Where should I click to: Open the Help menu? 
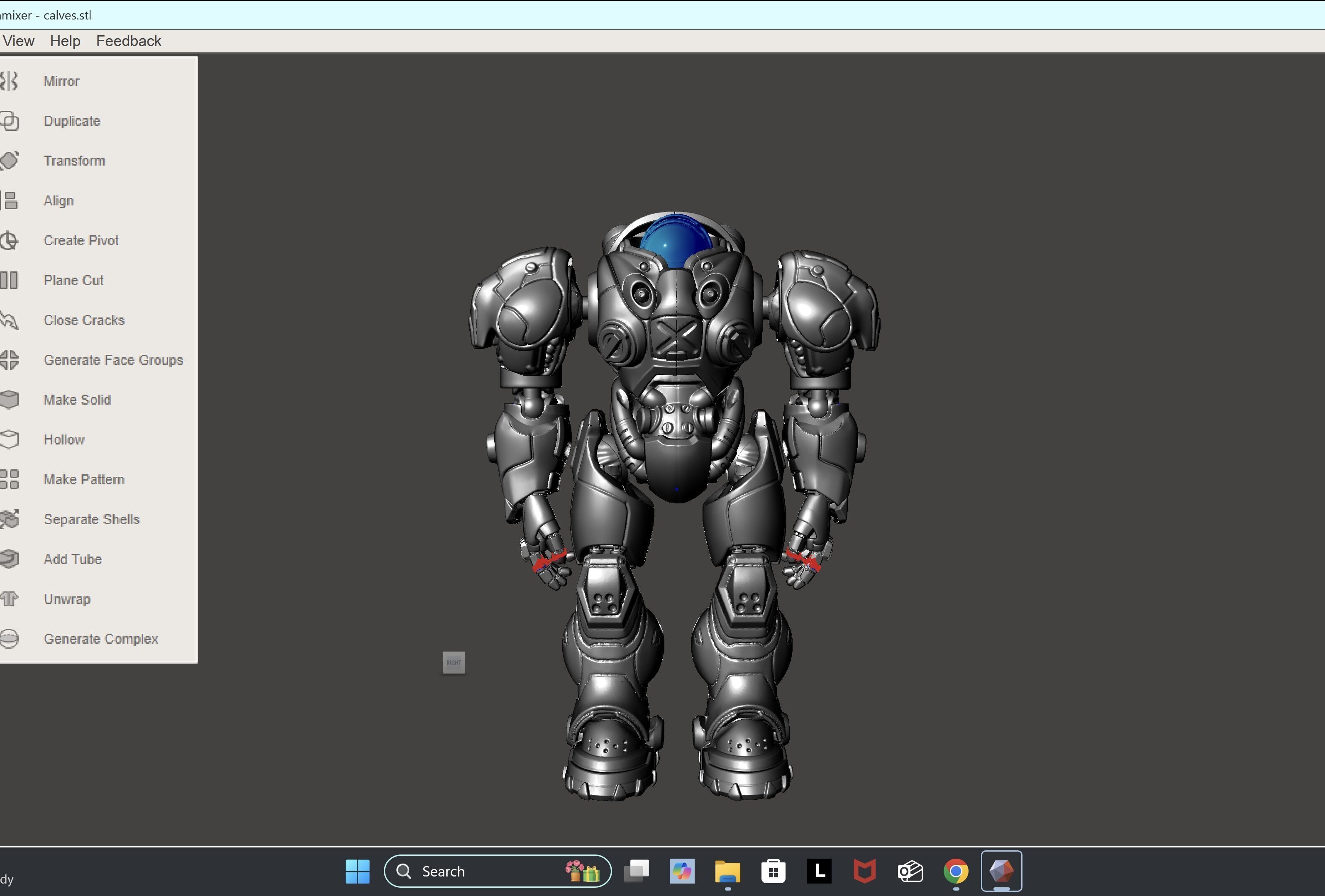click(65, 41)
